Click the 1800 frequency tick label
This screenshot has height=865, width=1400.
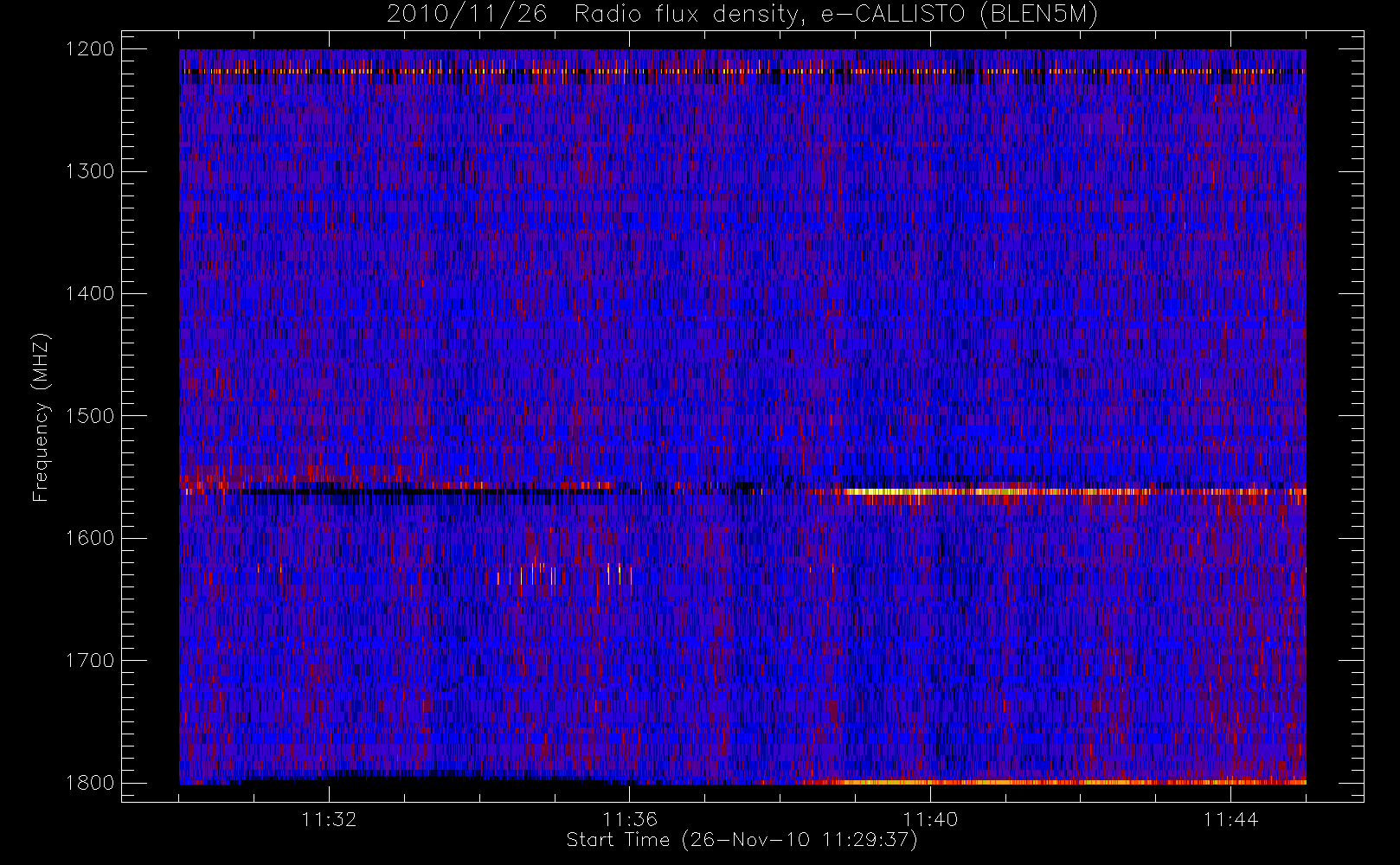[90, 783]
